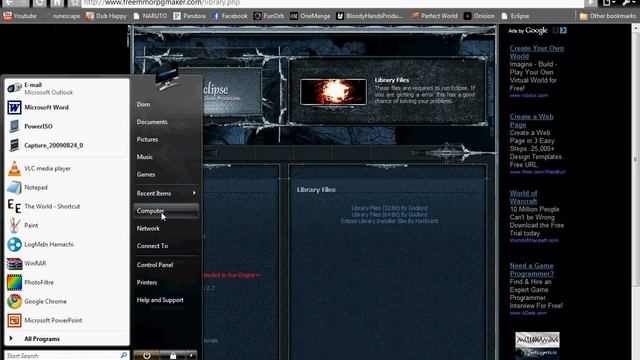640x360 pixels.
Task: Open PhotoFiltre icon
Action: click(14, 282)
